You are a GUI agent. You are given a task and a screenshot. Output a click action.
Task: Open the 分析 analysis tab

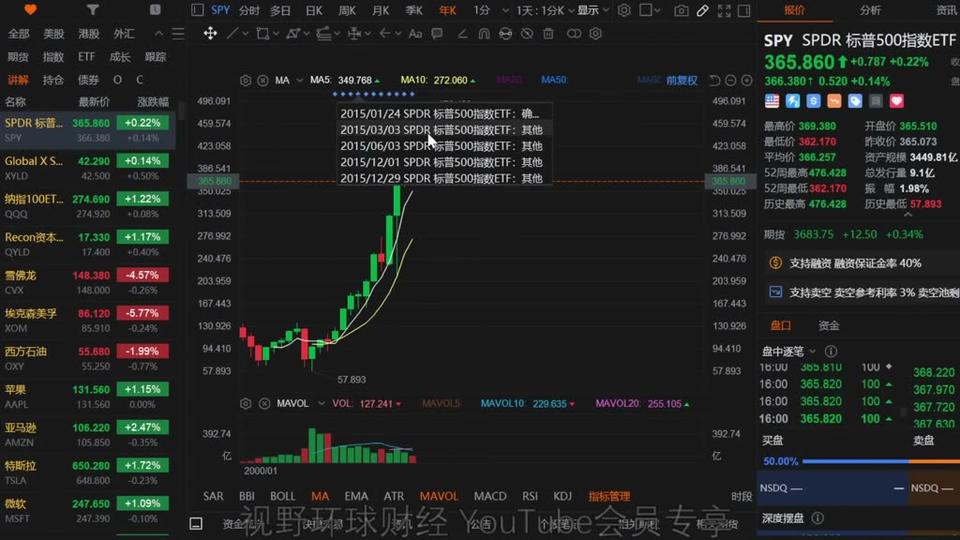(x=870, y=10)
